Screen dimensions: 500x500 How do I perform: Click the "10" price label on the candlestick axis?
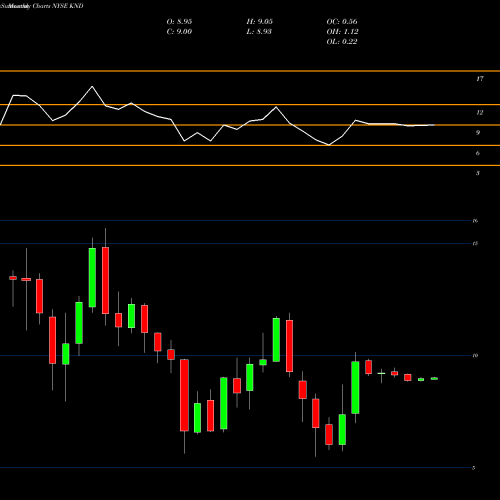coord(475,355)
